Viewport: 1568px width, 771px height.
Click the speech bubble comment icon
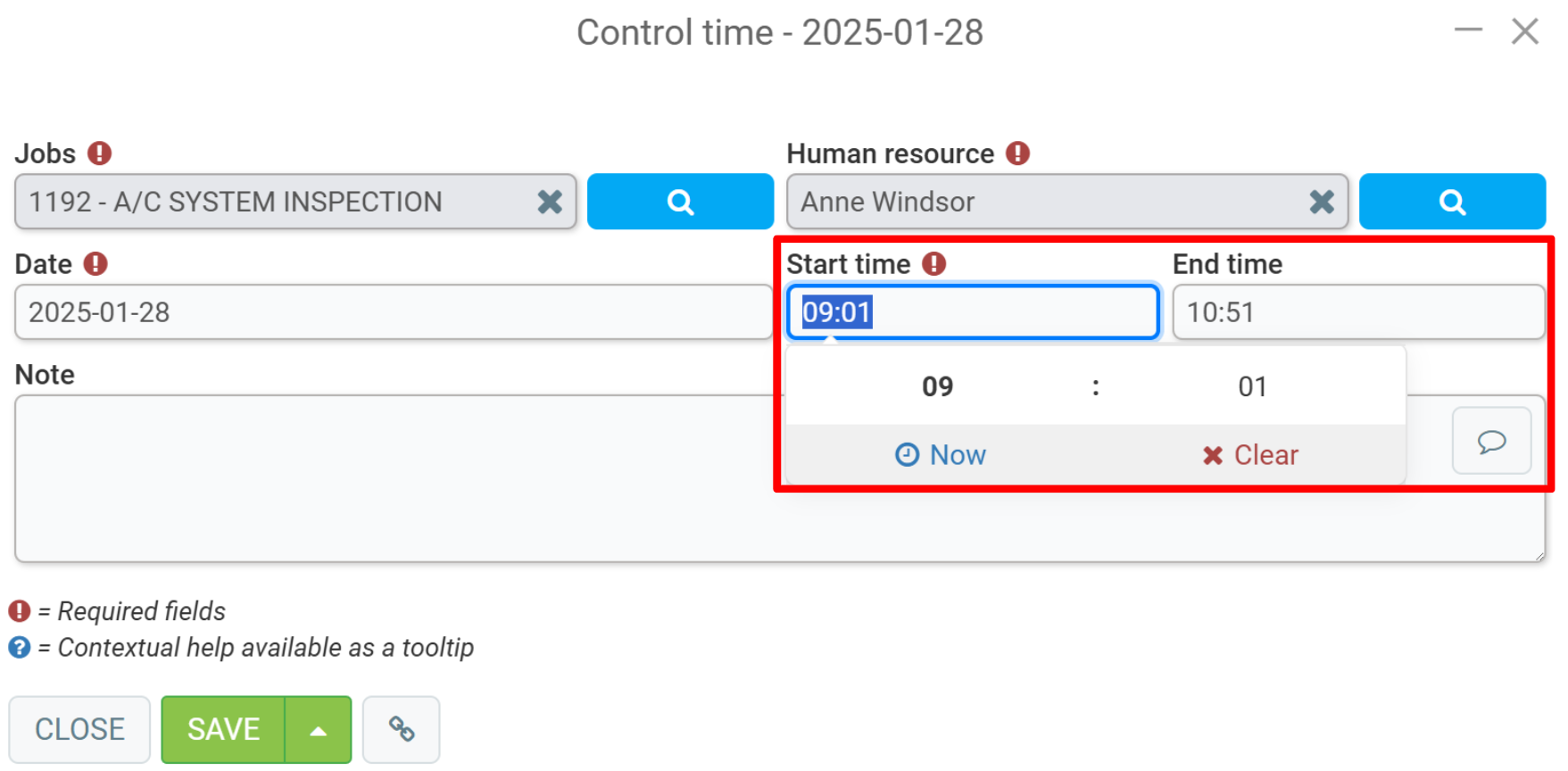(x=1491, y=441)
